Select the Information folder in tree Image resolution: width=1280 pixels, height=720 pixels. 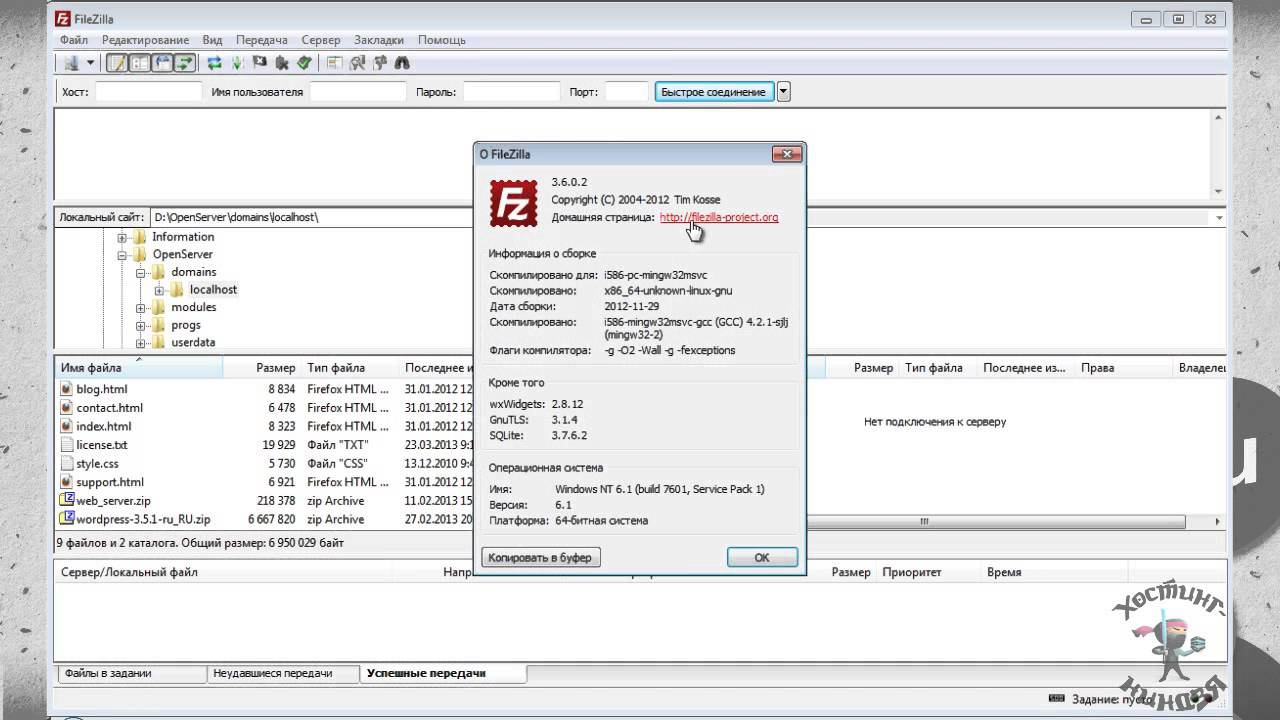(183, 237)
